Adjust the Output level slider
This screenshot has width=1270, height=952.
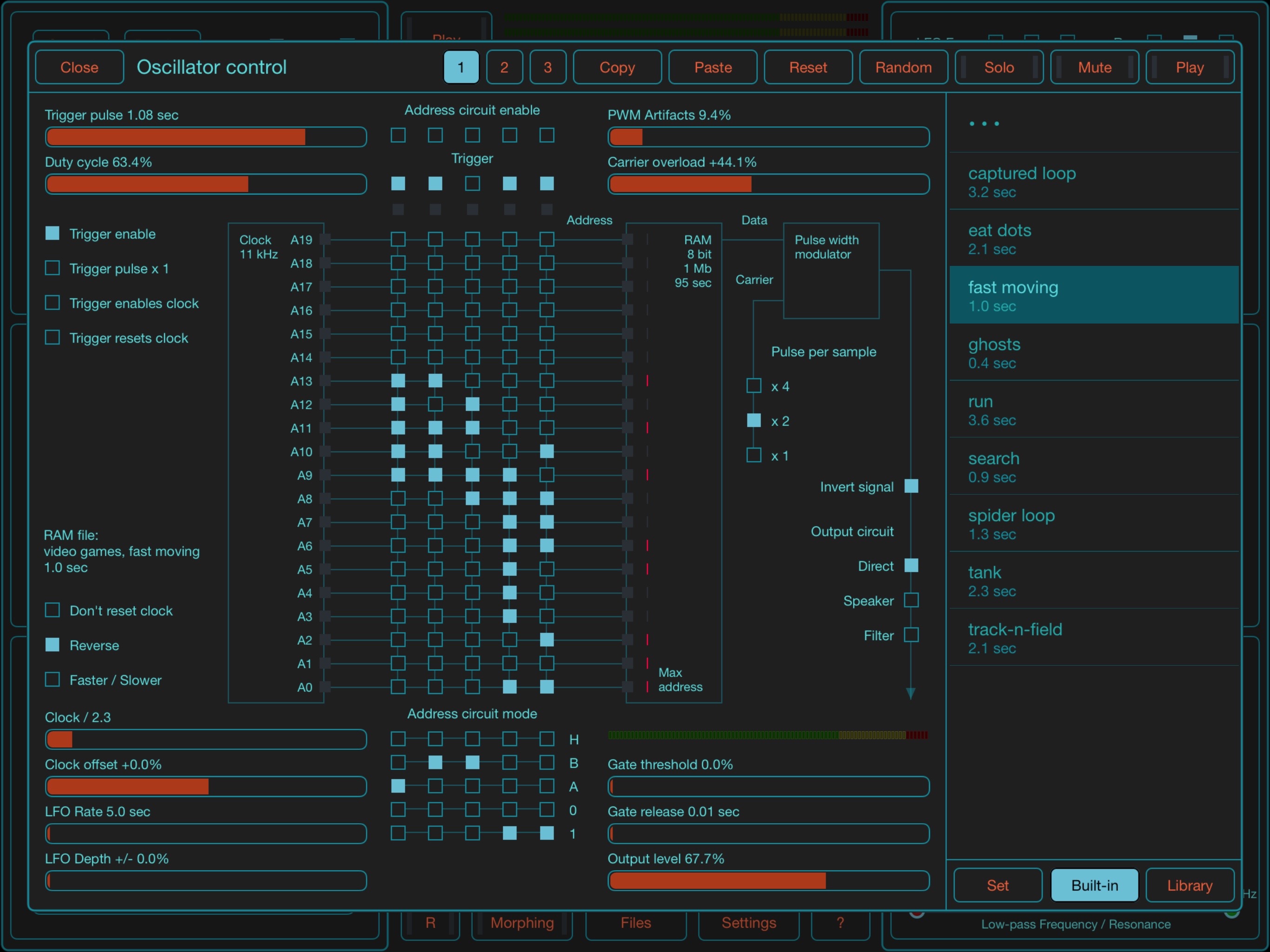(x=768, y=880)
